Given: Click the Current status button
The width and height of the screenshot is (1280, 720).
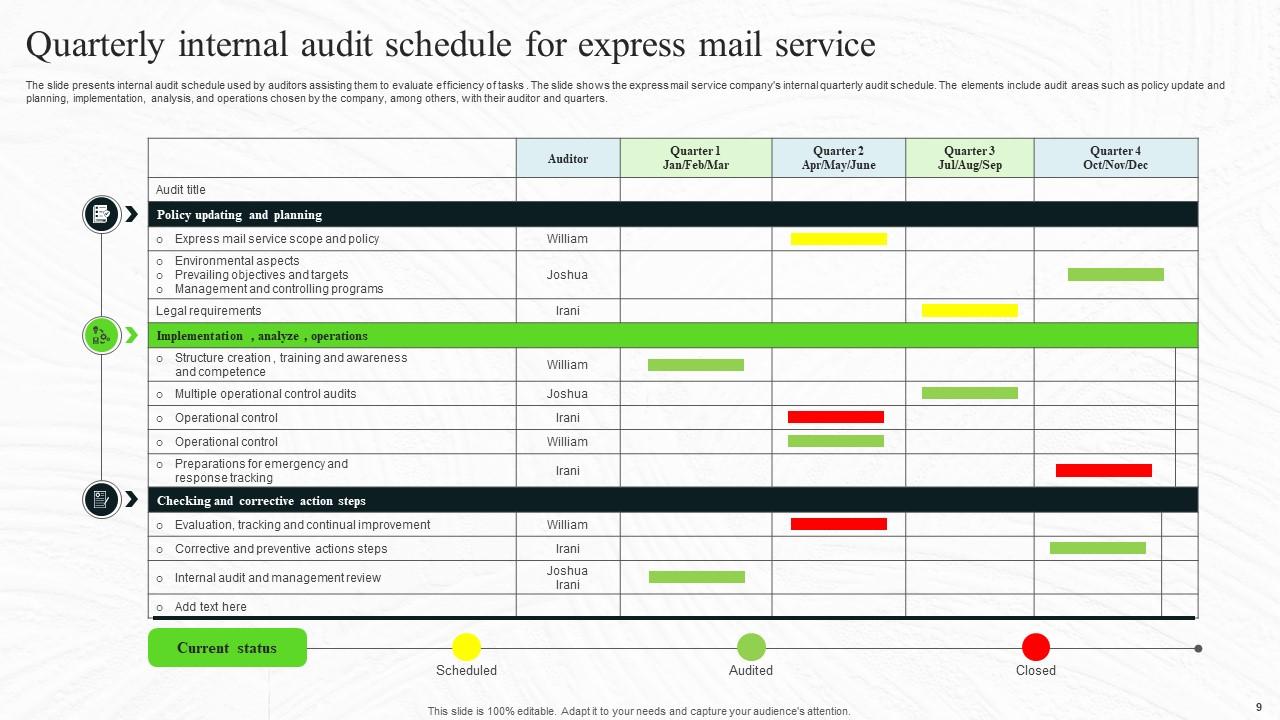Looking at the screenshot, I should pos(227,647).
